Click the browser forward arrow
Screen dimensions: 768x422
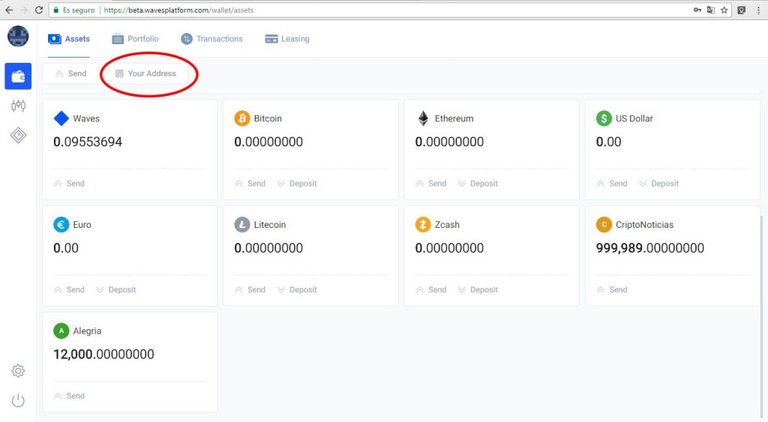coord(24,10)
